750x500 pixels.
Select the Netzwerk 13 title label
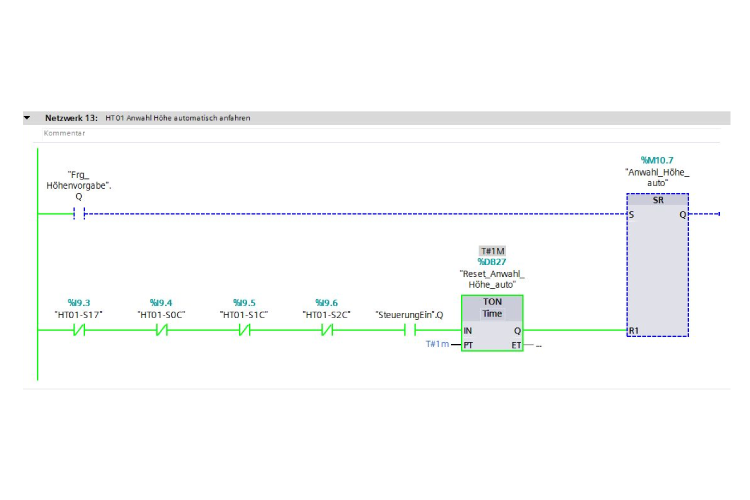click(71, 118)
